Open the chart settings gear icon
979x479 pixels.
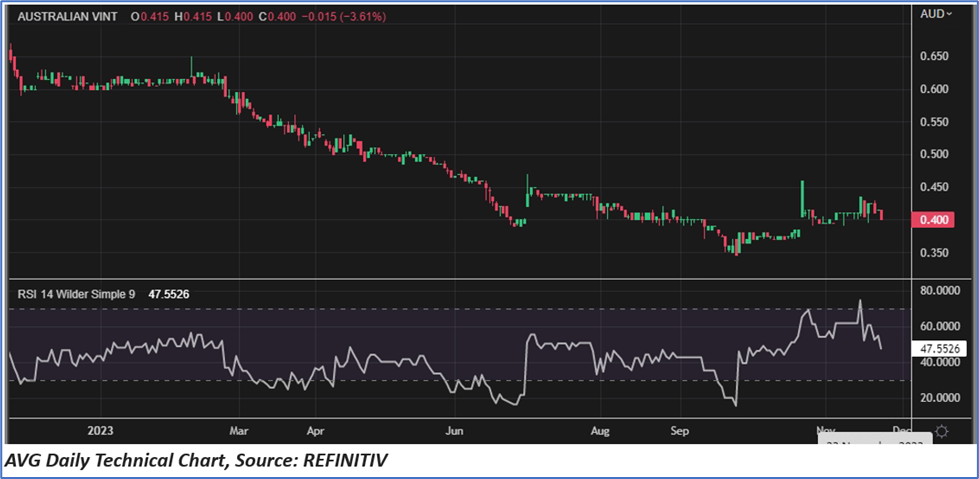(x=941, y=431)
